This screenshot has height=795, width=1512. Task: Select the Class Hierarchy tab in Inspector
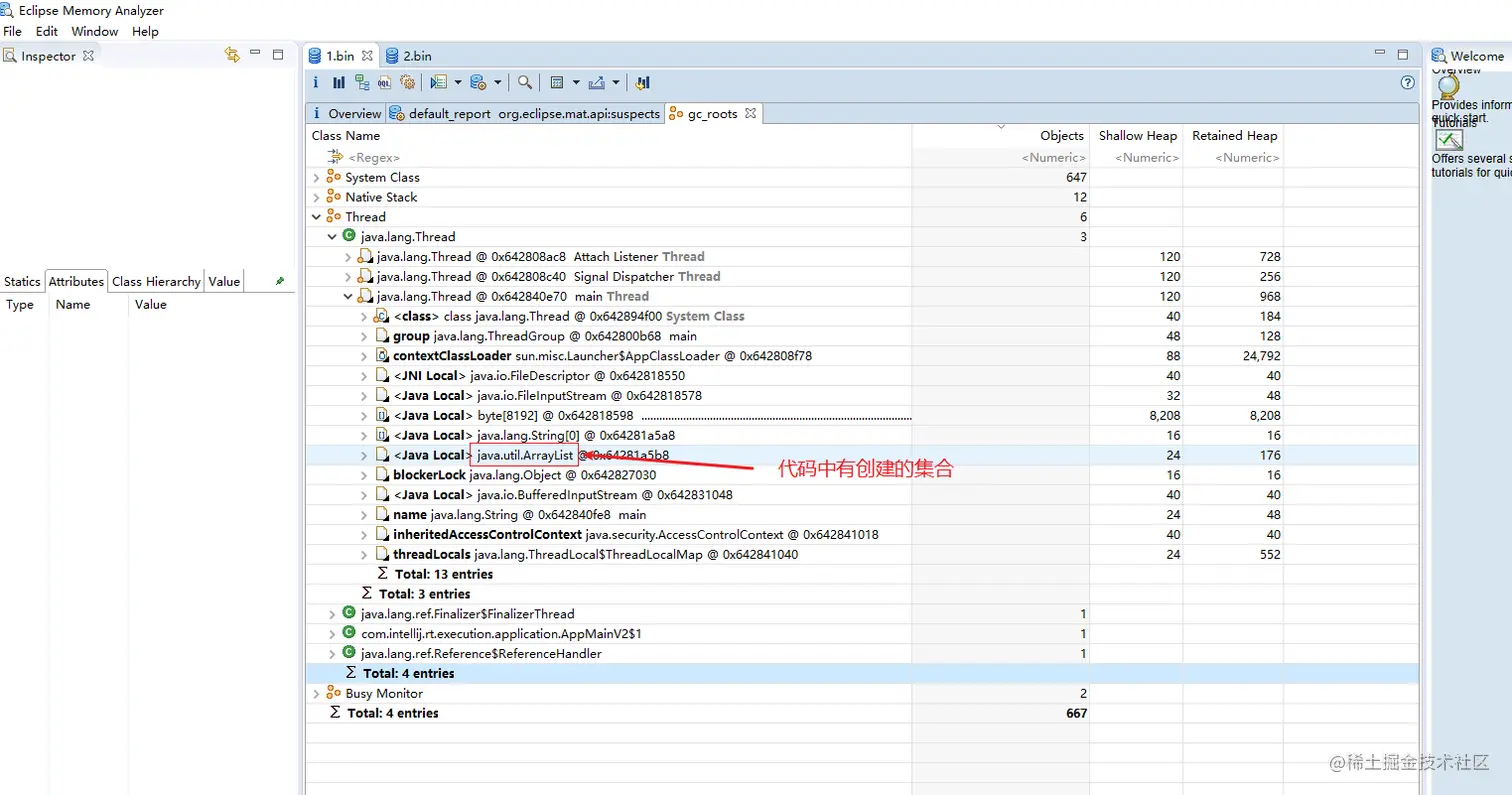(155, 282)
